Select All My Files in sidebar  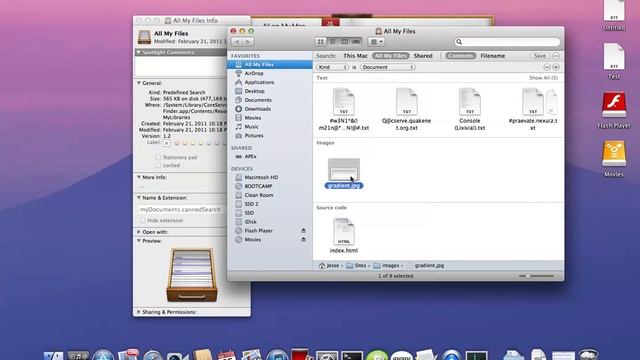(x=270, y=64)
